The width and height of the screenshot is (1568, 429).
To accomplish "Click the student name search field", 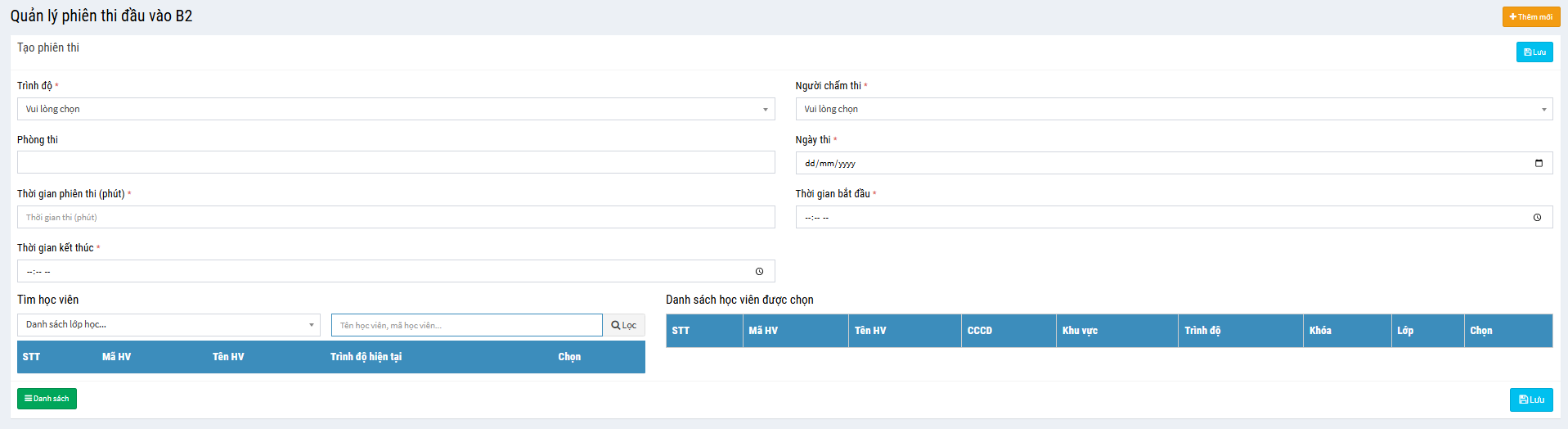I will click(466, 325).
